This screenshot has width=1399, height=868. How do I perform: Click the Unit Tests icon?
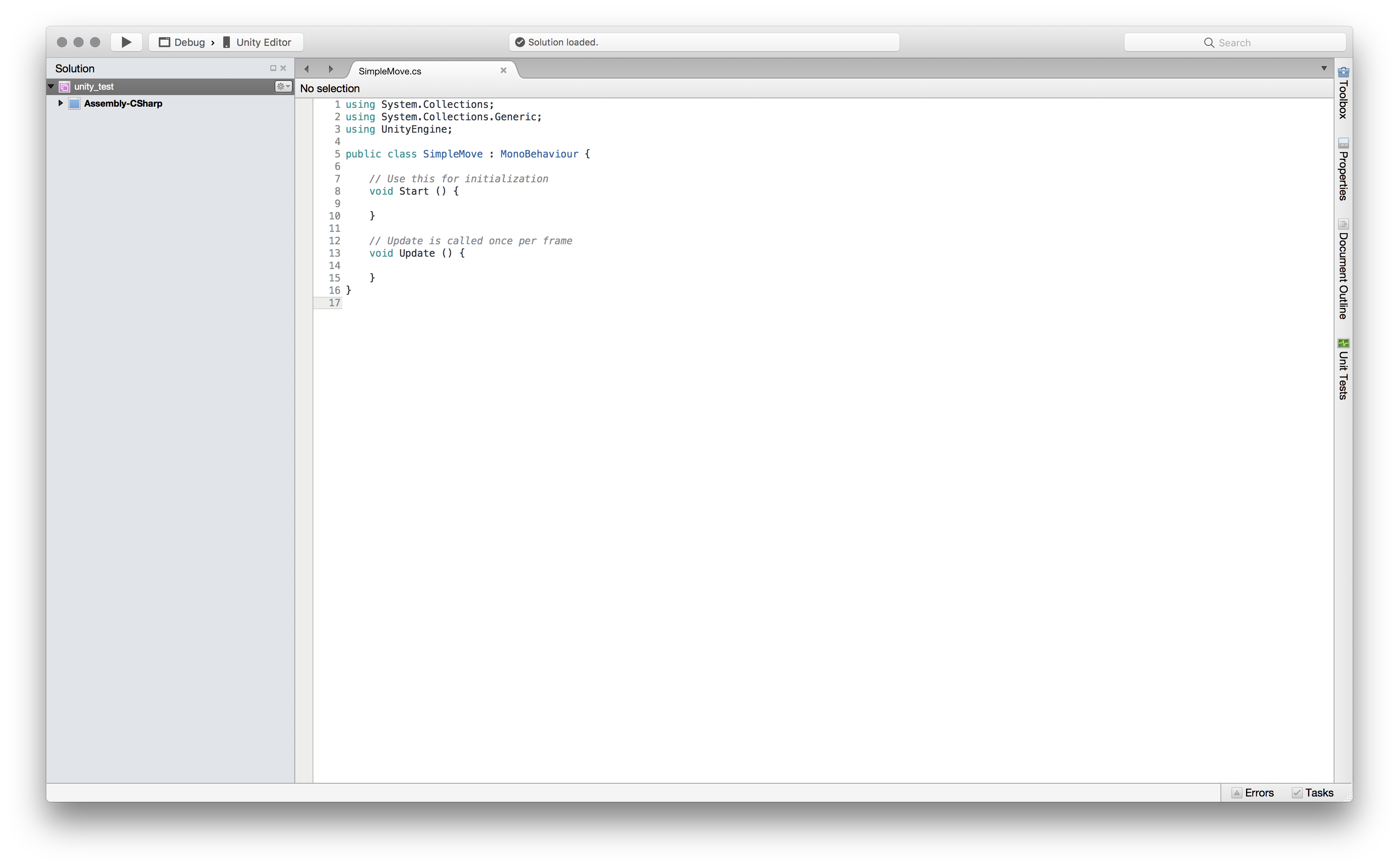1343,343
